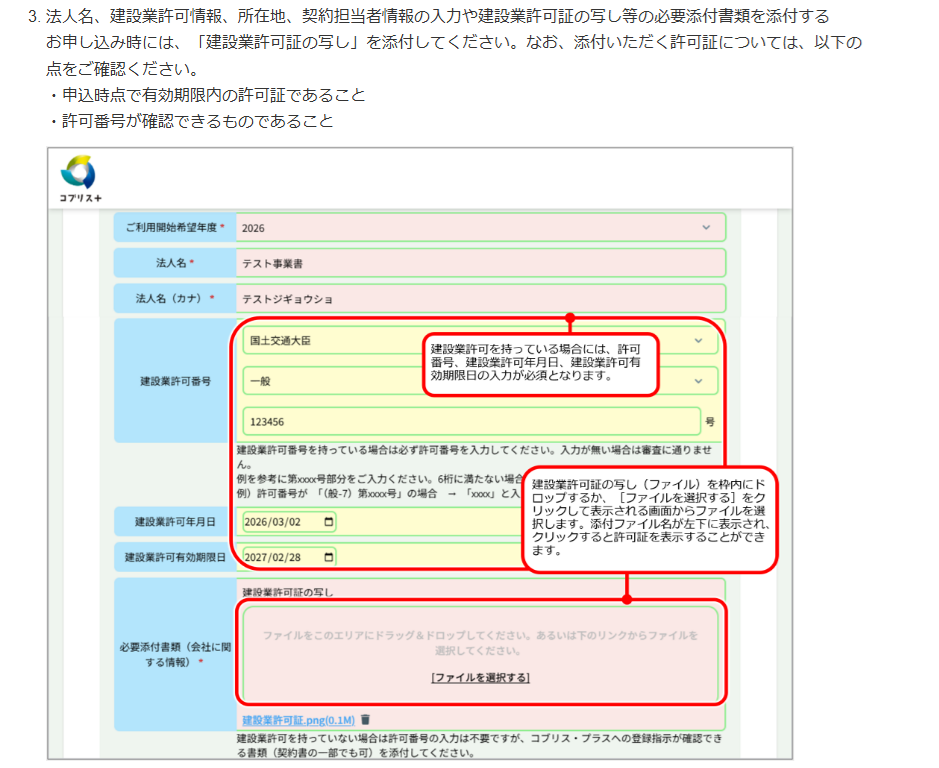The height and width of the screenshot is (768, 939).
Task: Open calendar picker for 建設業許可年月日
Action: point(327,522)
